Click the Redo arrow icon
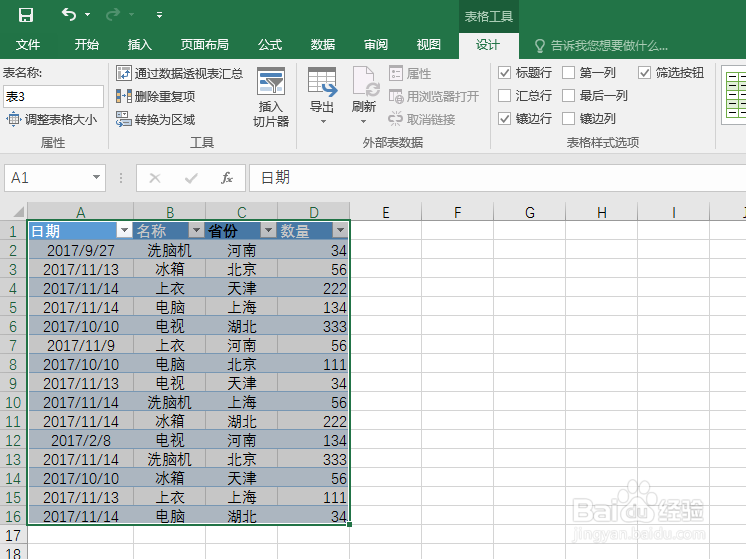Image resolution: width=746 pixels, height=559 pixels. (113, 15)
